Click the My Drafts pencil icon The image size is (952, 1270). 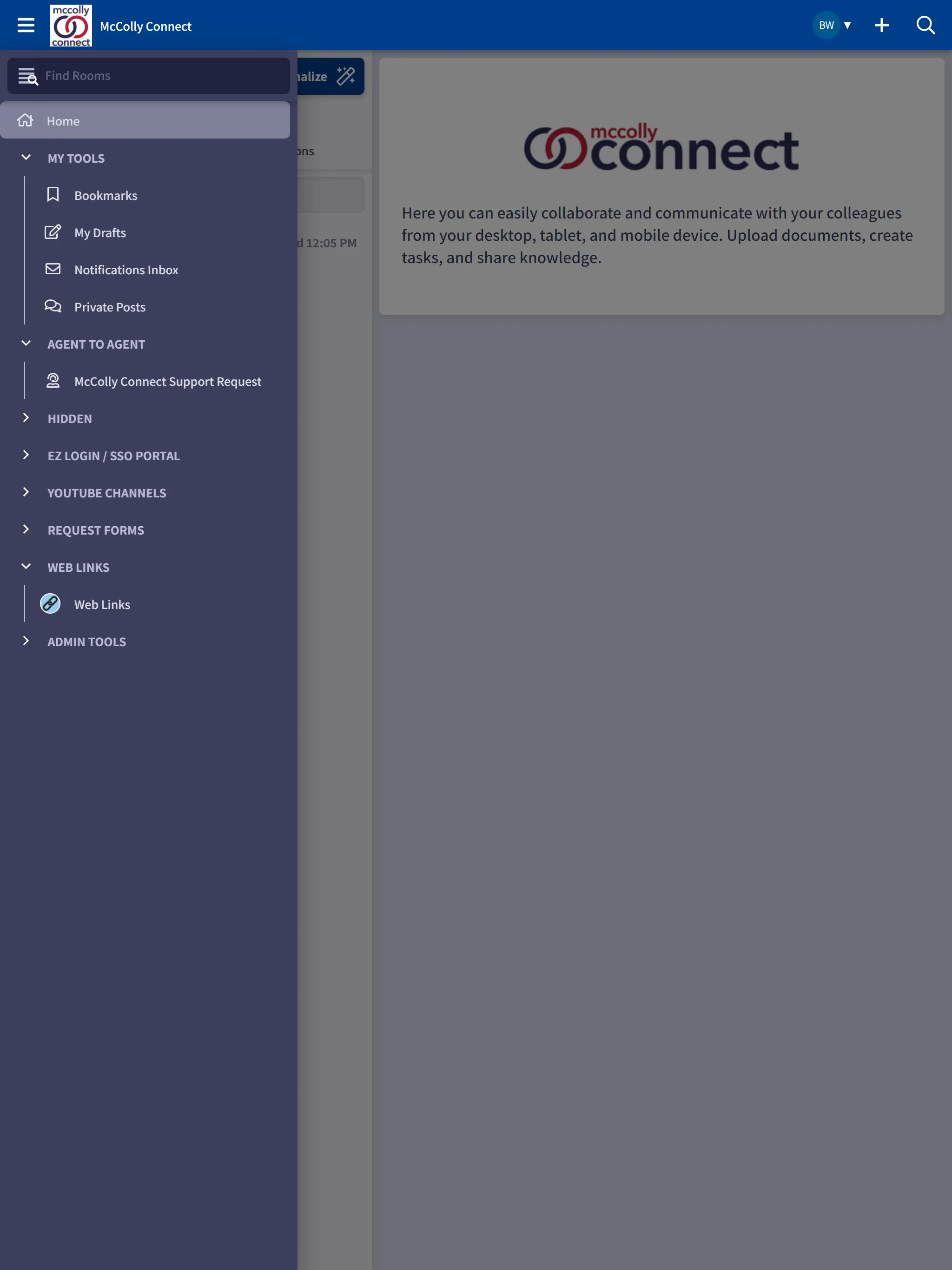pyautogui.click(x=53, y=232)
